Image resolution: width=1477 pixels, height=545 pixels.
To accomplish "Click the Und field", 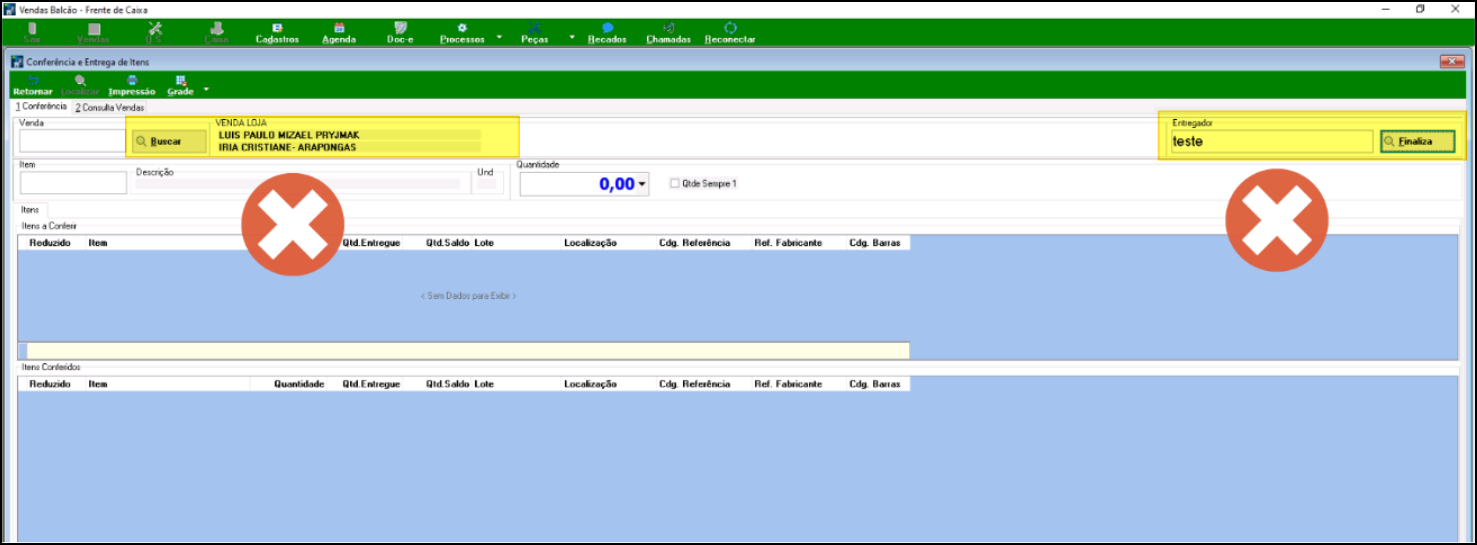I will pyautogui.click(x=486, y=184).
